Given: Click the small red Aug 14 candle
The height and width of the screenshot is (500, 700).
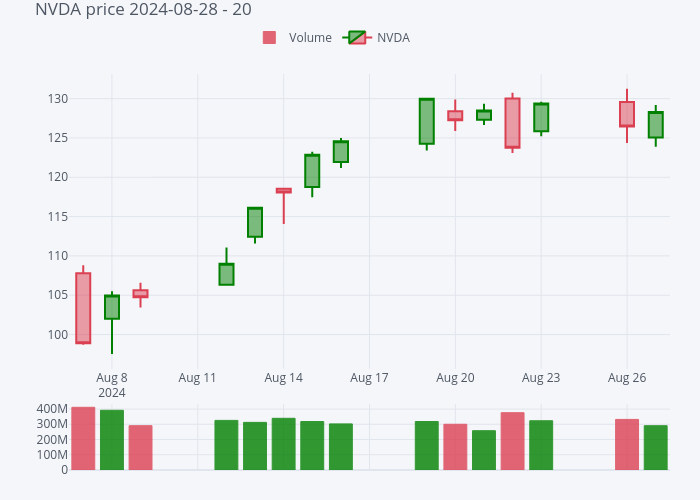Looking at the screenshot, I should pyautogui.click(x=284, y=190).
